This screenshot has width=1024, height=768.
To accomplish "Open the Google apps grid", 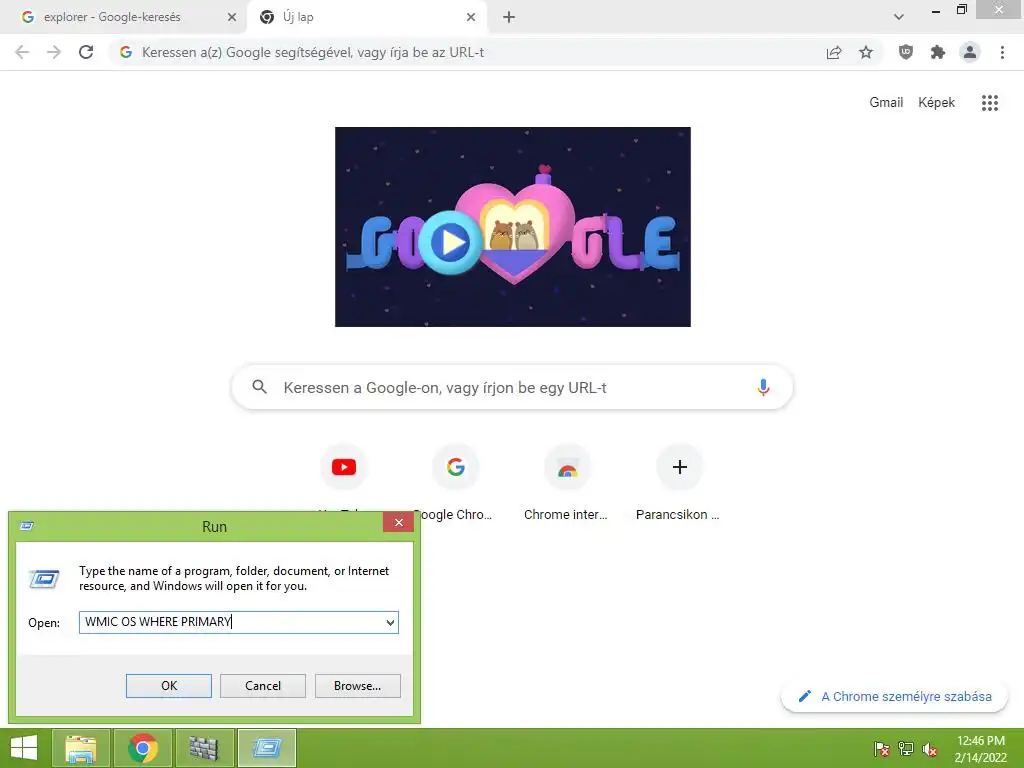I will (x=990, y=103).
